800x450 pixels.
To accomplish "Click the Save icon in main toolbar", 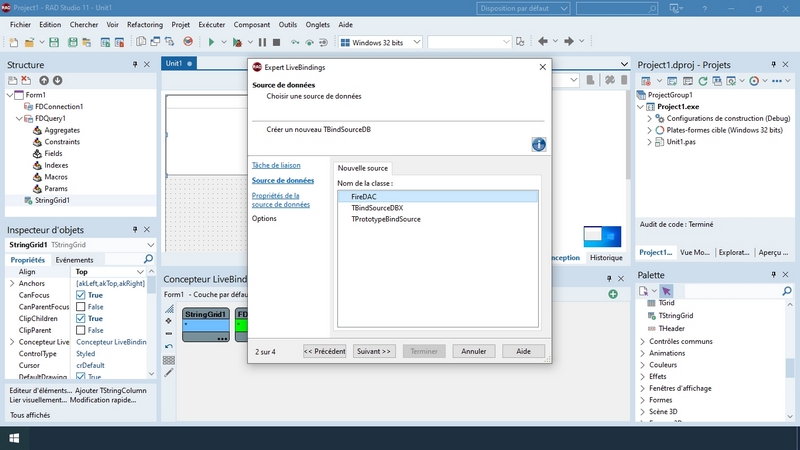I will (x=55, y=42).
